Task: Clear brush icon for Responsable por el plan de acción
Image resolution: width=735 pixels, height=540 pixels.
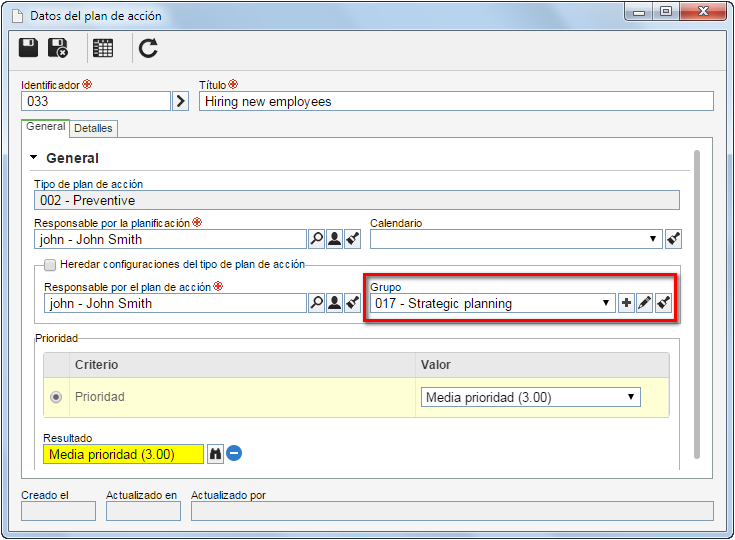Action: [352, 303]
